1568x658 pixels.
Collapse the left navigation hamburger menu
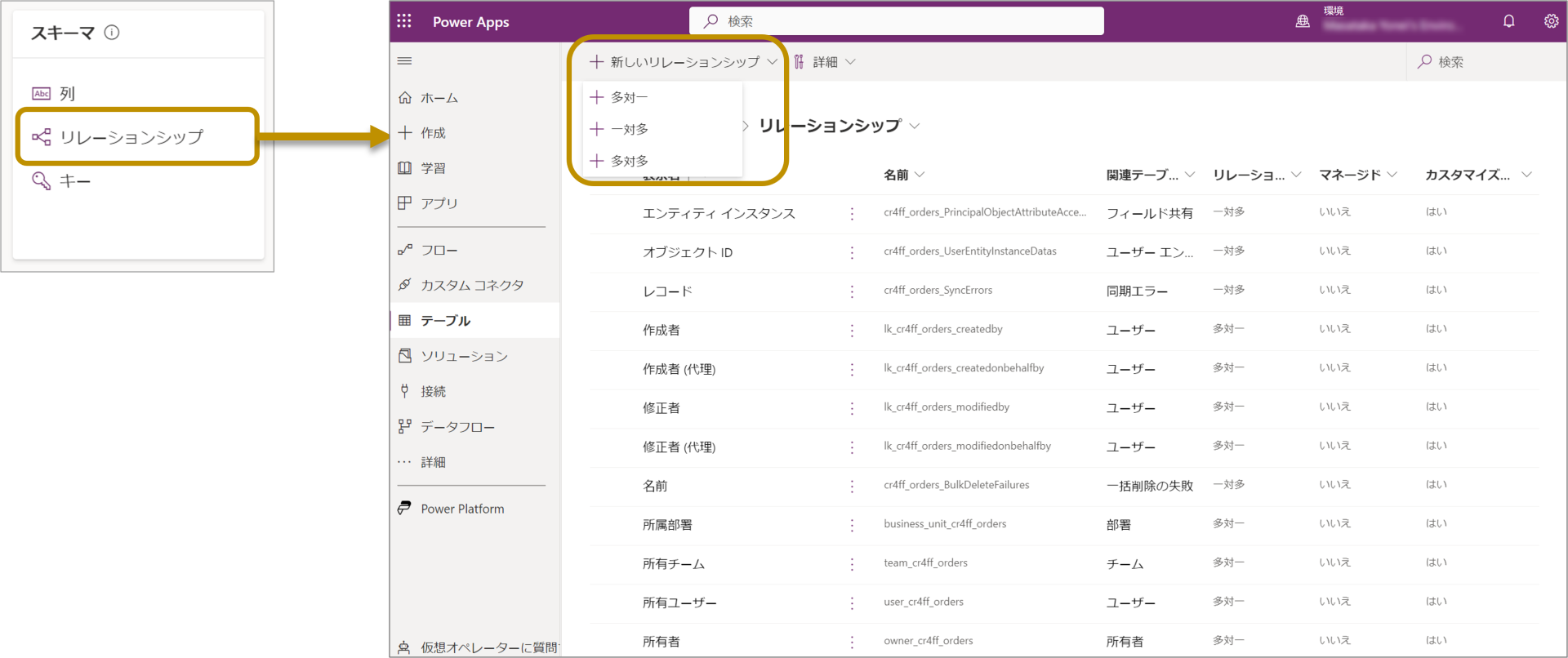[x=404, y=61]
